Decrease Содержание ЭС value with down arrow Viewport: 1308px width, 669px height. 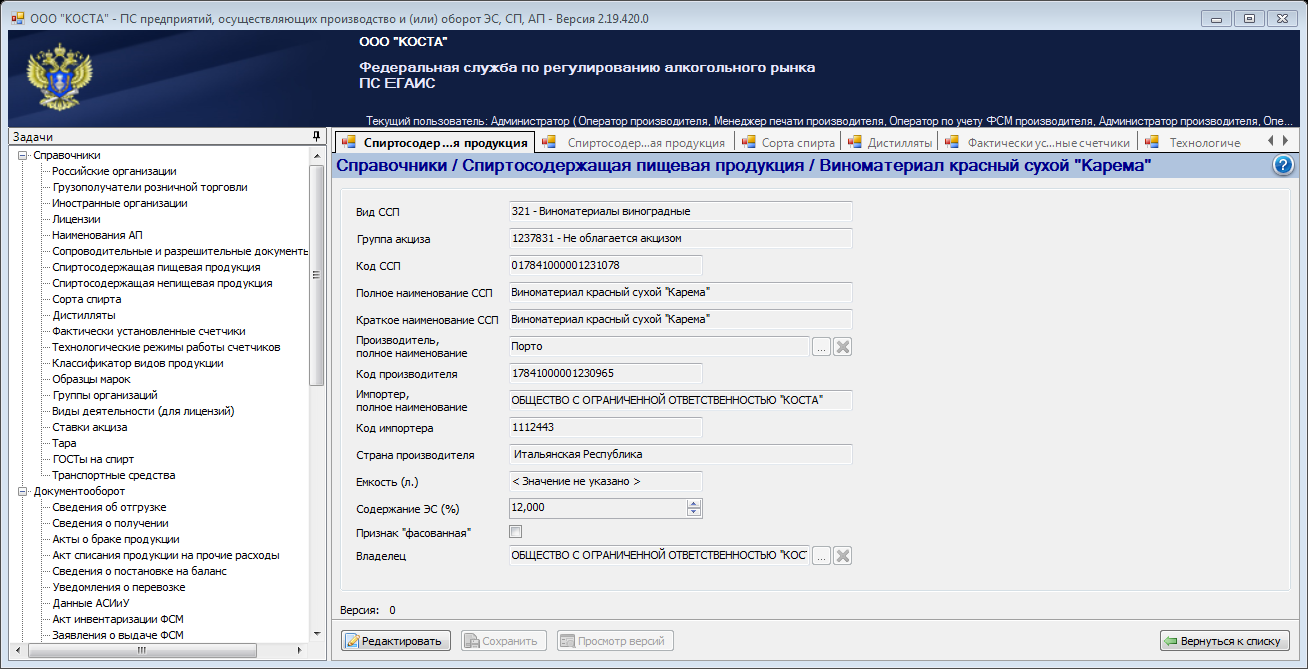tap(694, 512)
